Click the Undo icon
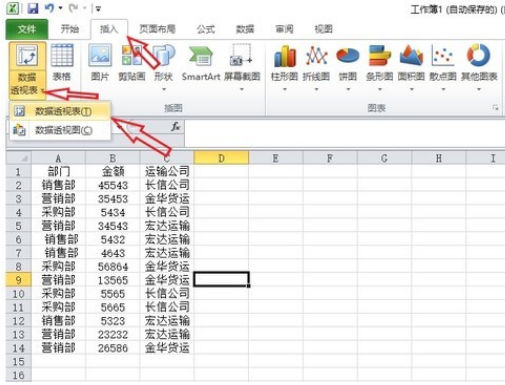The width and height of the screenshot is (505, 385). 49,8
